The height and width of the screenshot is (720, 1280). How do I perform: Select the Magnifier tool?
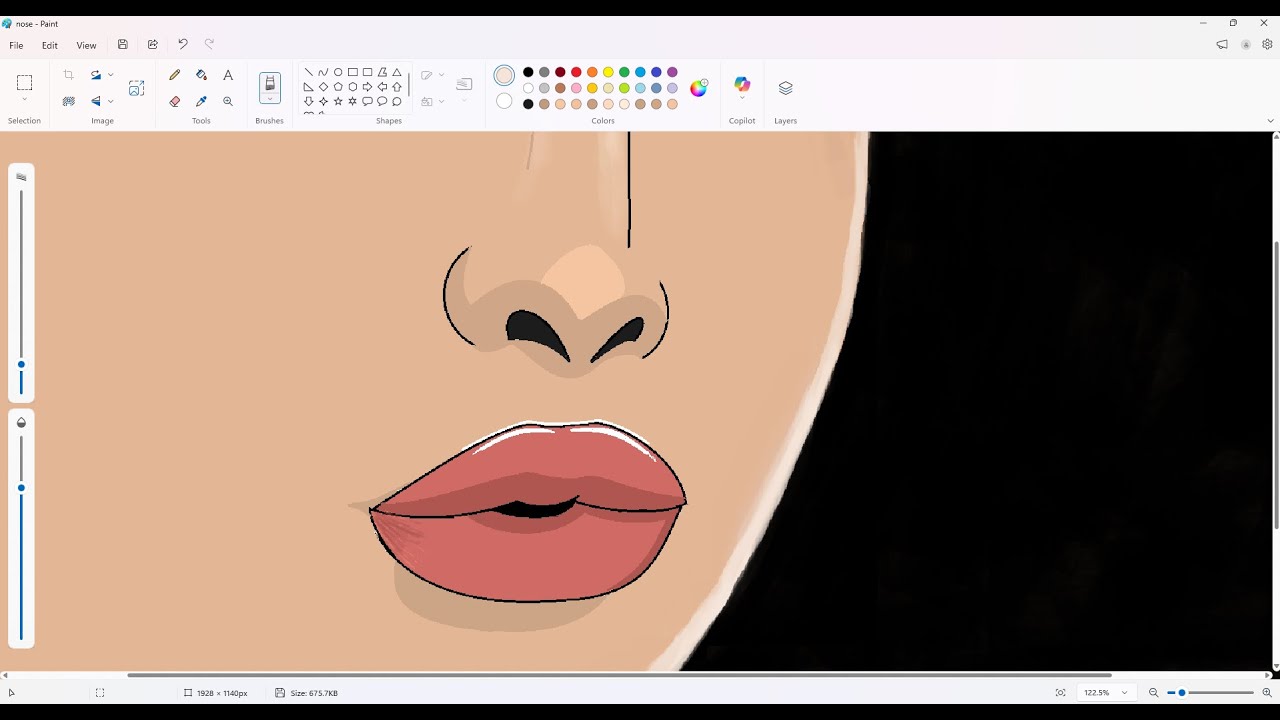(228, 101)
